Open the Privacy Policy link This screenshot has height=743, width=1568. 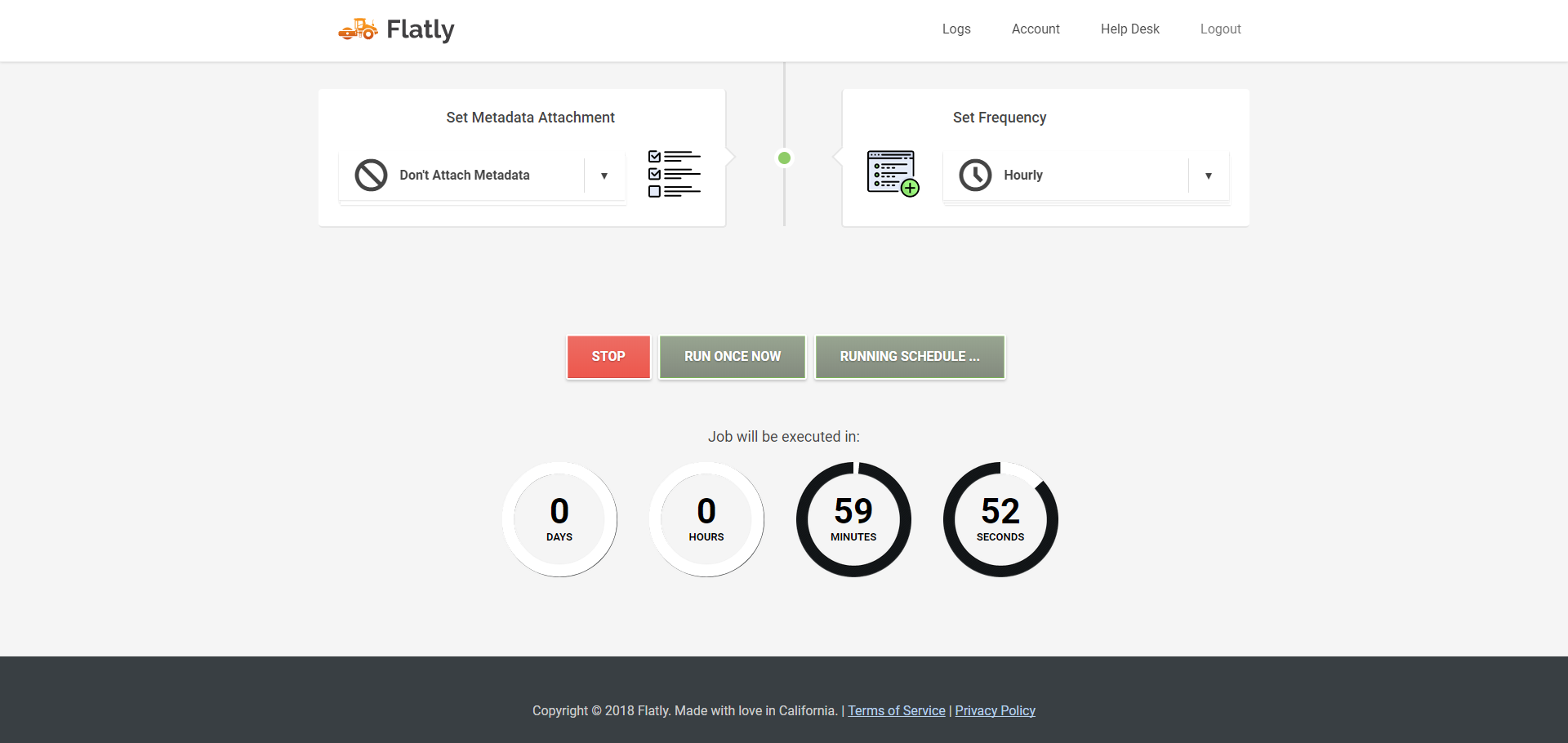(995, 710)
